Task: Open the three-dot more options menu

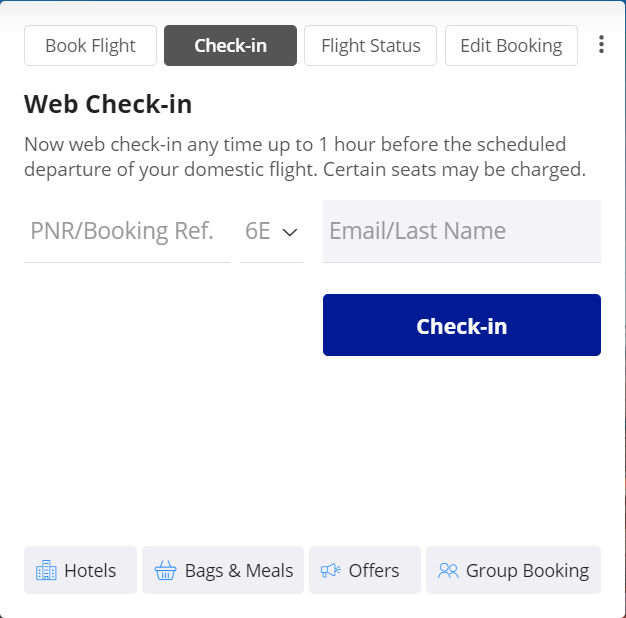Action: 601,45
